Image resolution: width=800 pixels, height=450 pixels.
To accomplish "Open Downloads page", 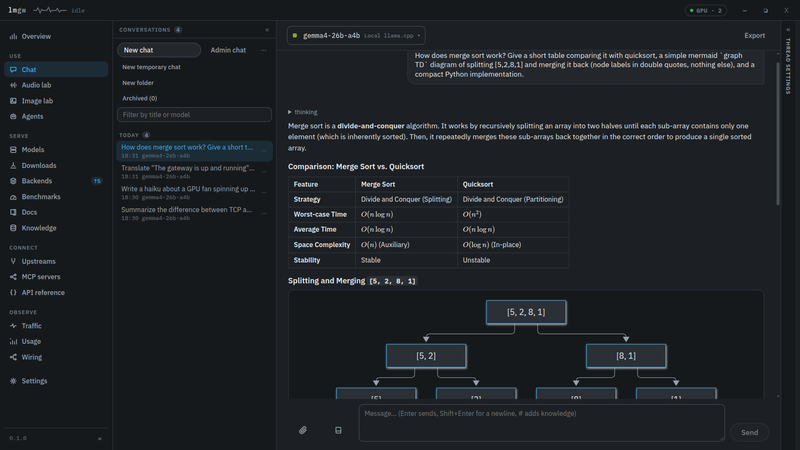I will point(56,165).
